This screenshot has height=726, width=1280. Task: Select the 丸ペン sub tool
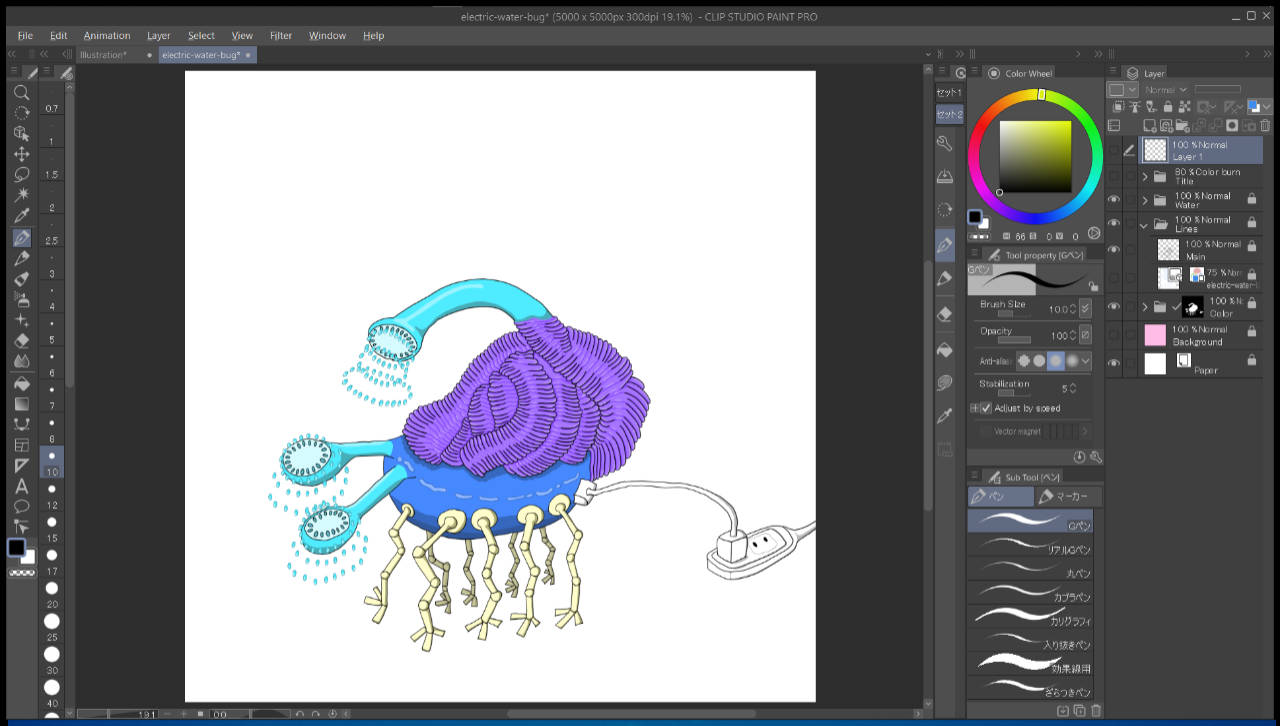coord(1030,569)
